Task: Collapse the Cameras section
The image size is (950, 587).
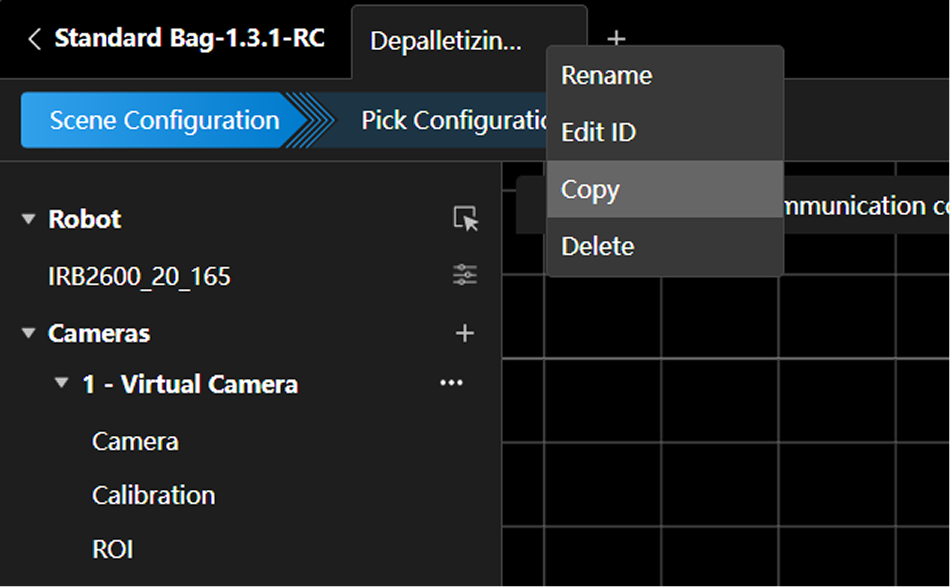Action: (x=28, y=333)
